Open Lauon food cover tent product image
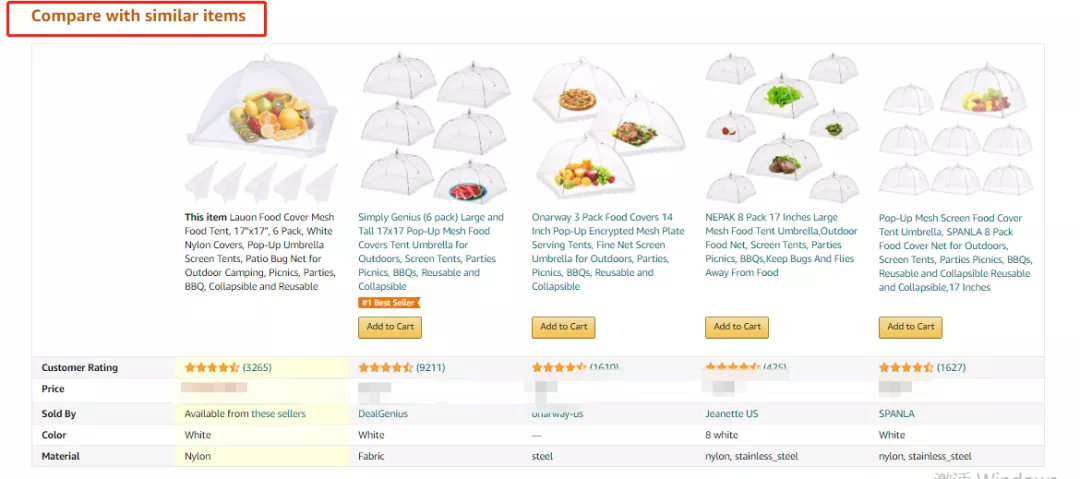The width and height of the screenshot is (1080, 479). (261, 127)
